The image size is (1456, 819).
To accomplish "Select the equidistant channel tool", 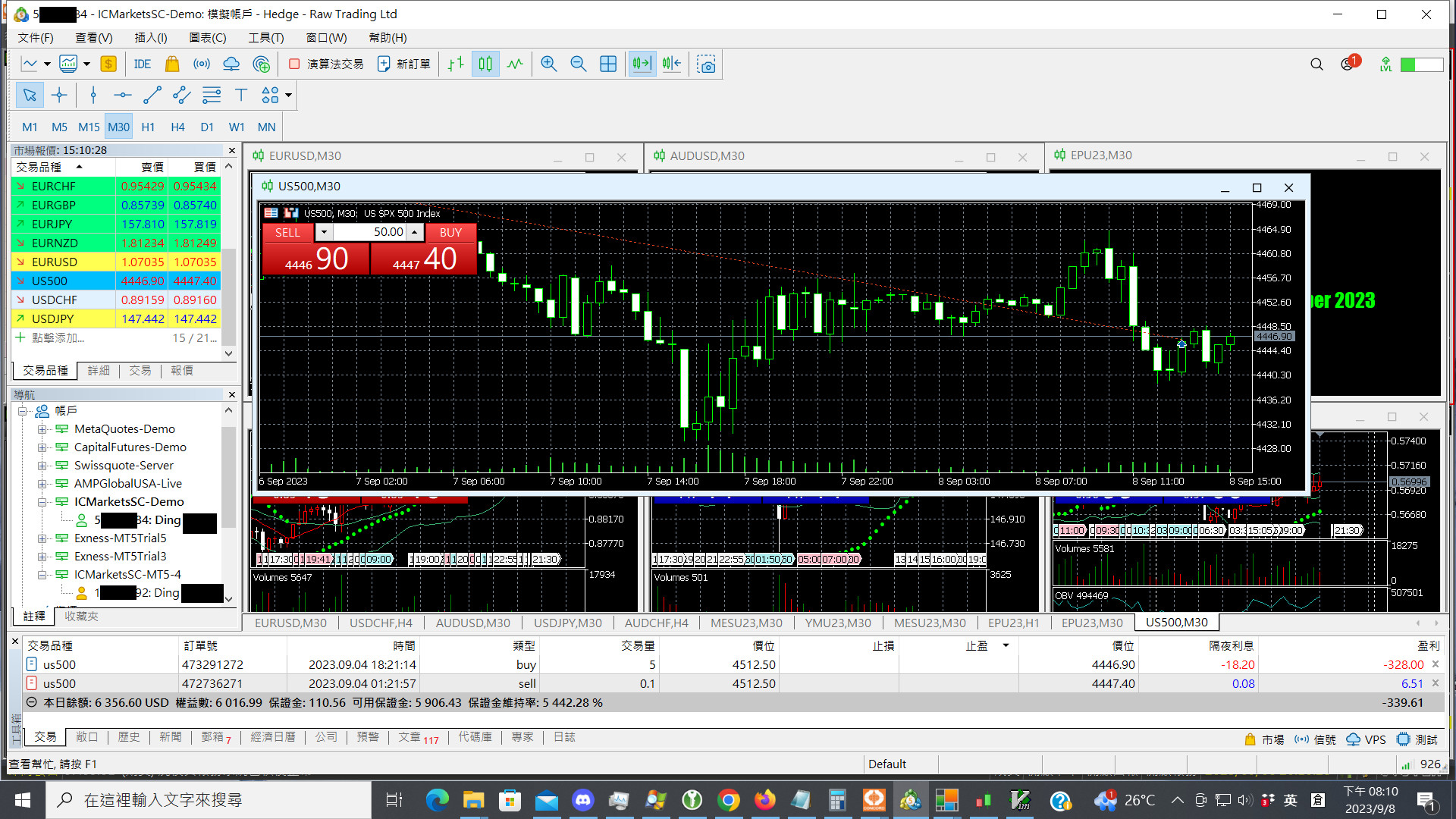I will click(x=182, y=95).
